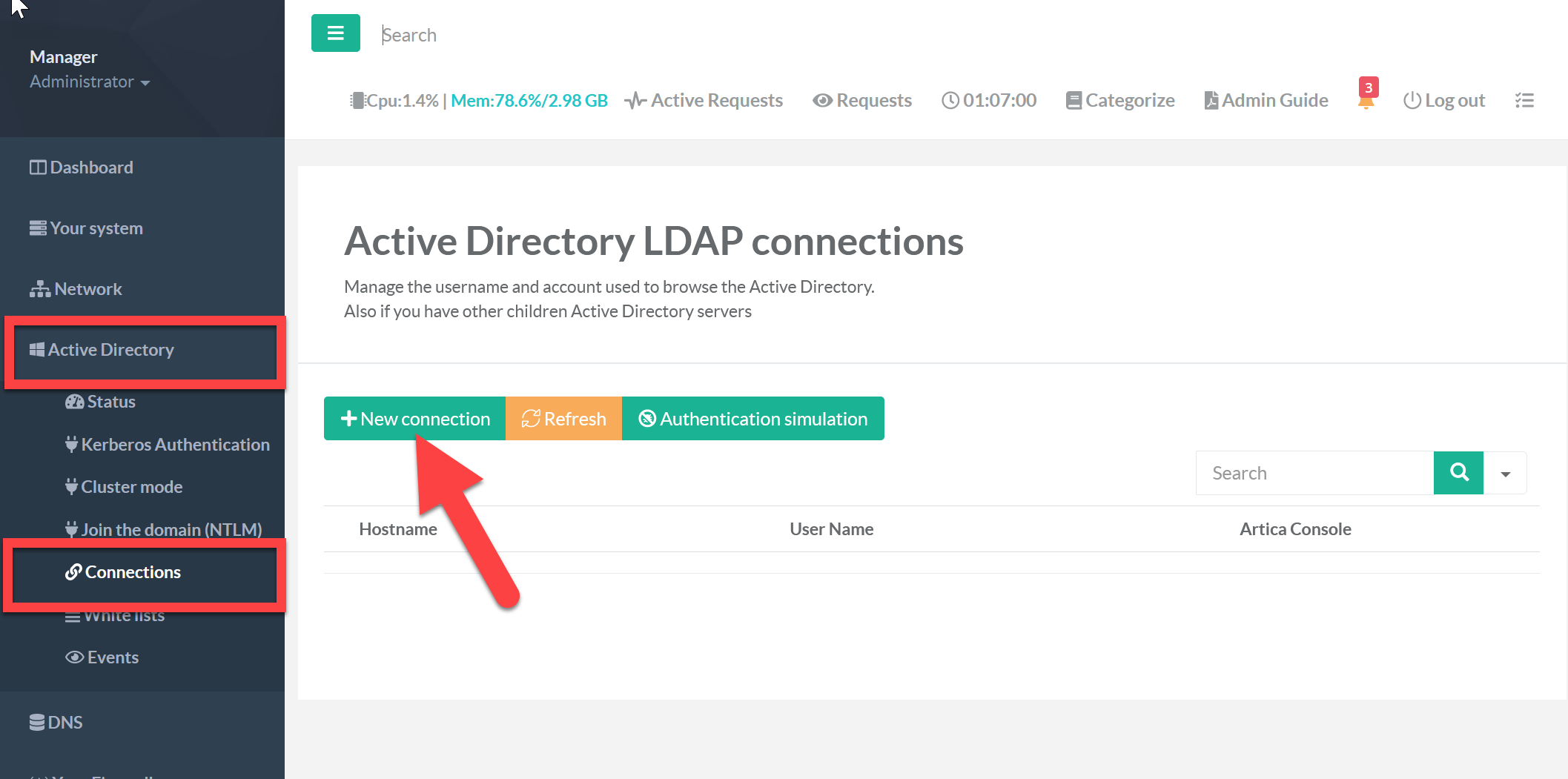Click the clock uptime indicator
Image resolution: width=1568 pixels, height=779 pixels.
click(x=988, y=101)
